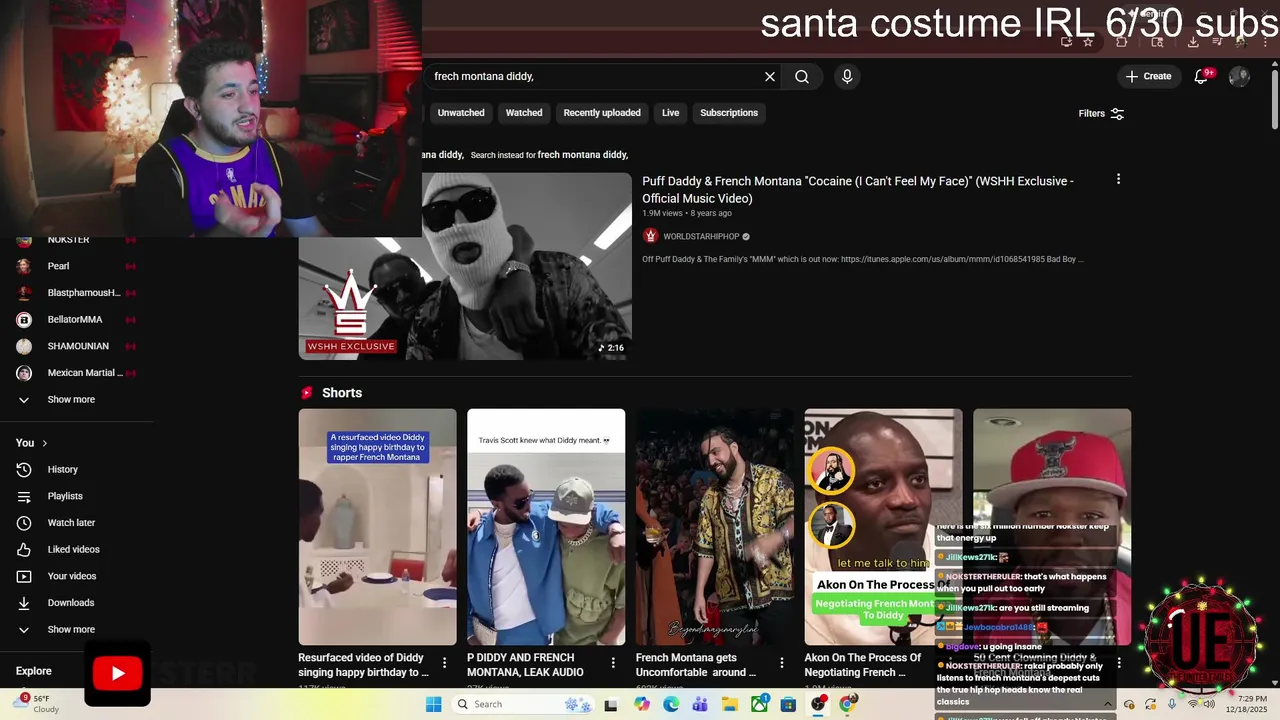This screenshot has width=1280, height=720.
Task: Open options for French Montana gets Uncomfortable short
Action: pos(782,663)
